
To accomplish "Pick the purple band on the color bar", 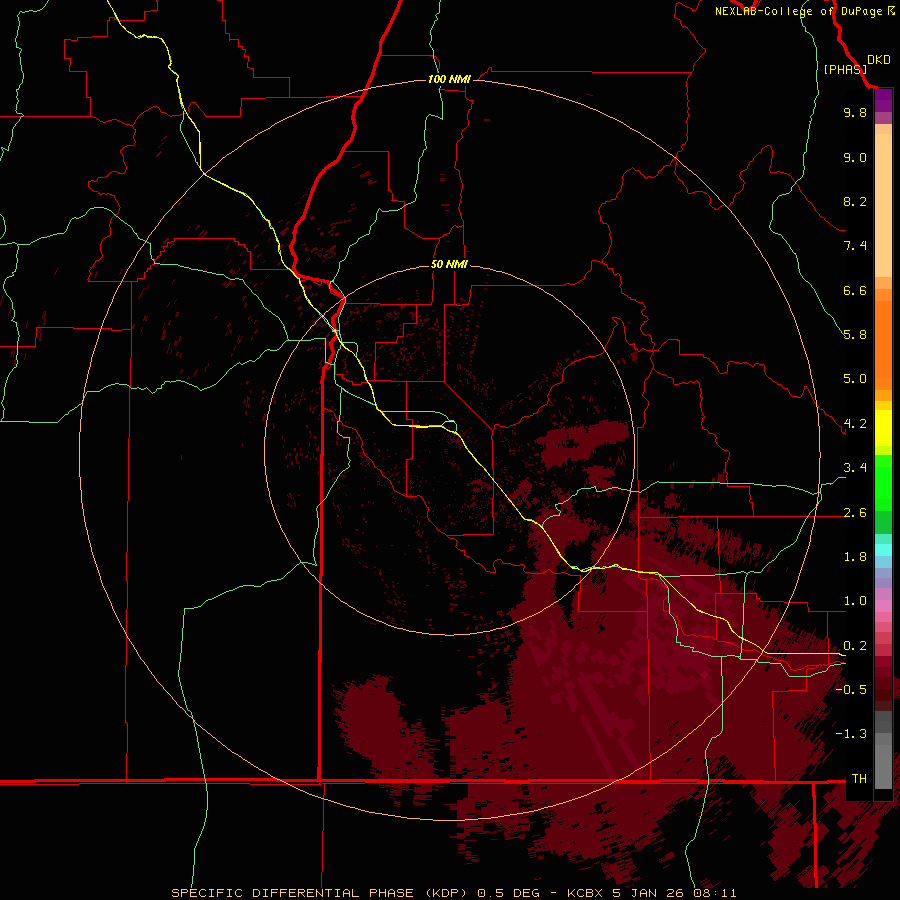I will coord(883,100).
